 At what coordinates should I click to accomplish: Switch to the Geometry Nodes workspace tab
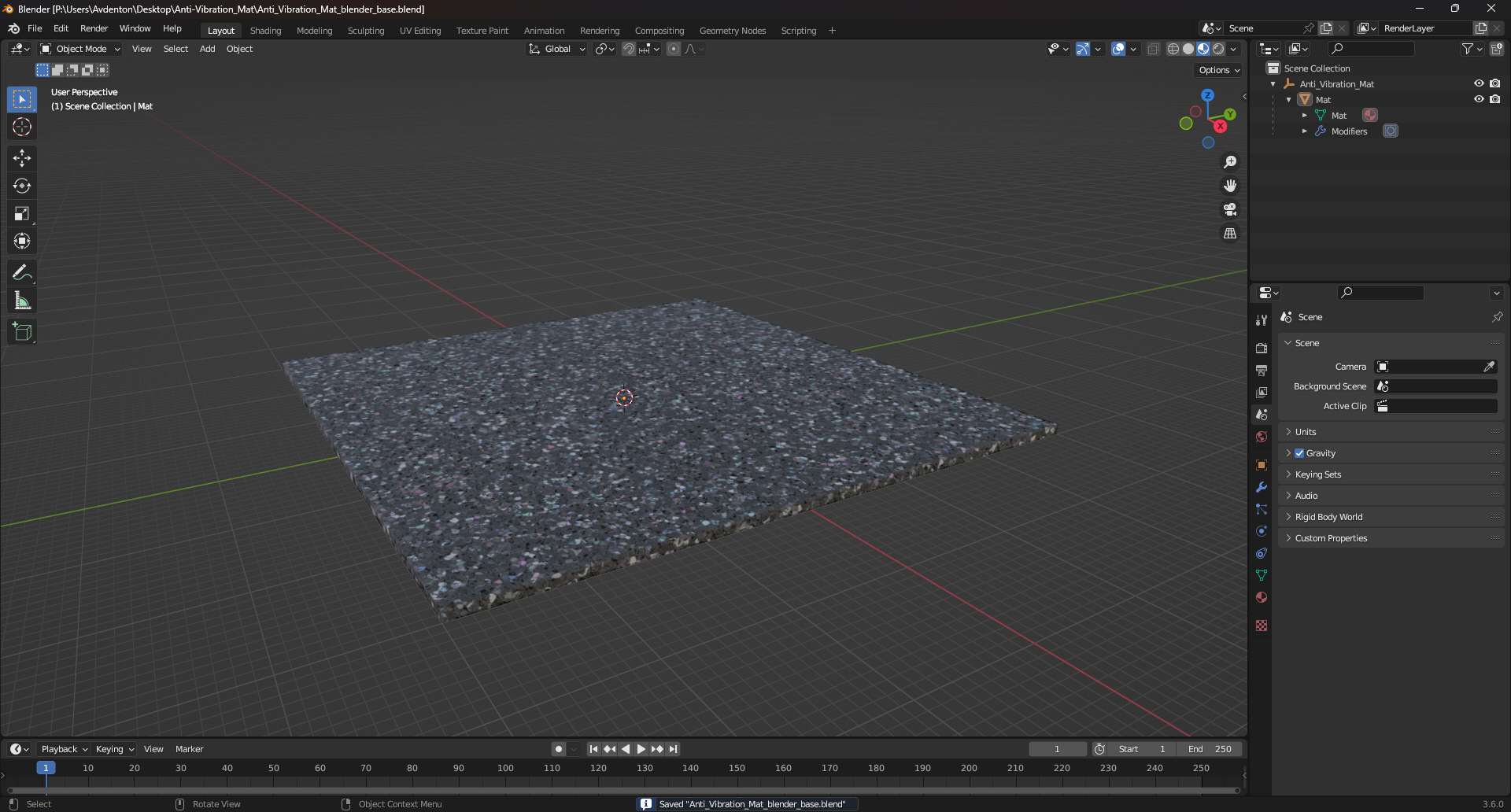click(732, 31)
